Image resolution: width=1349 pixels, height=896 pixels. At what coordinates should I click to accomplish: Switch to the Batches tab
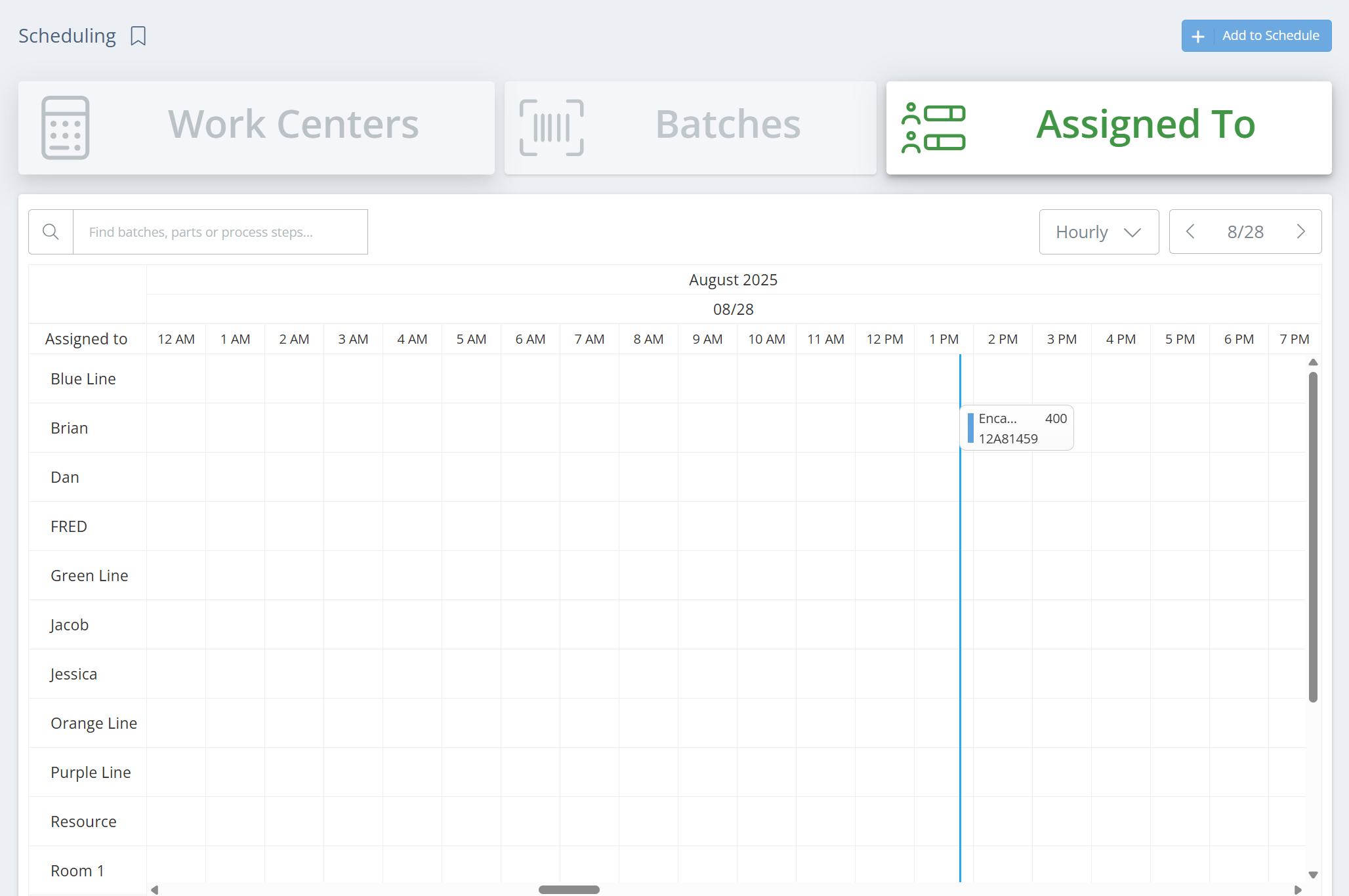pyautogui.click(x=727, y=125)
